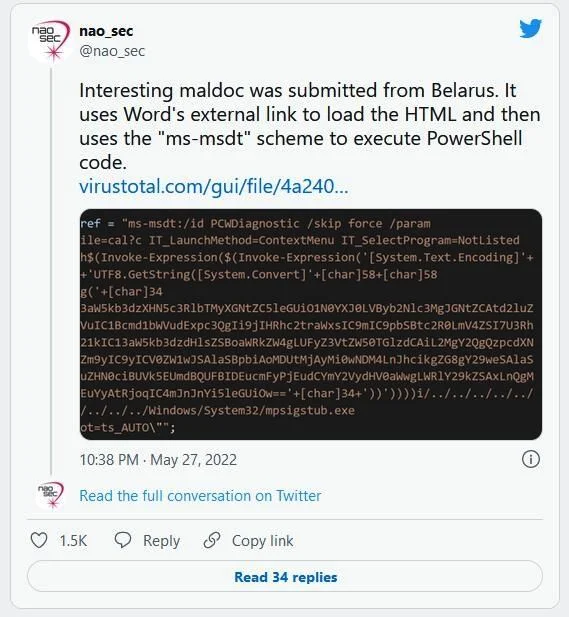Image resolution: width=569 pixels, height=617 pixels.
Task: Open the PowerShell code screenshot image
Action: point(310,324)
